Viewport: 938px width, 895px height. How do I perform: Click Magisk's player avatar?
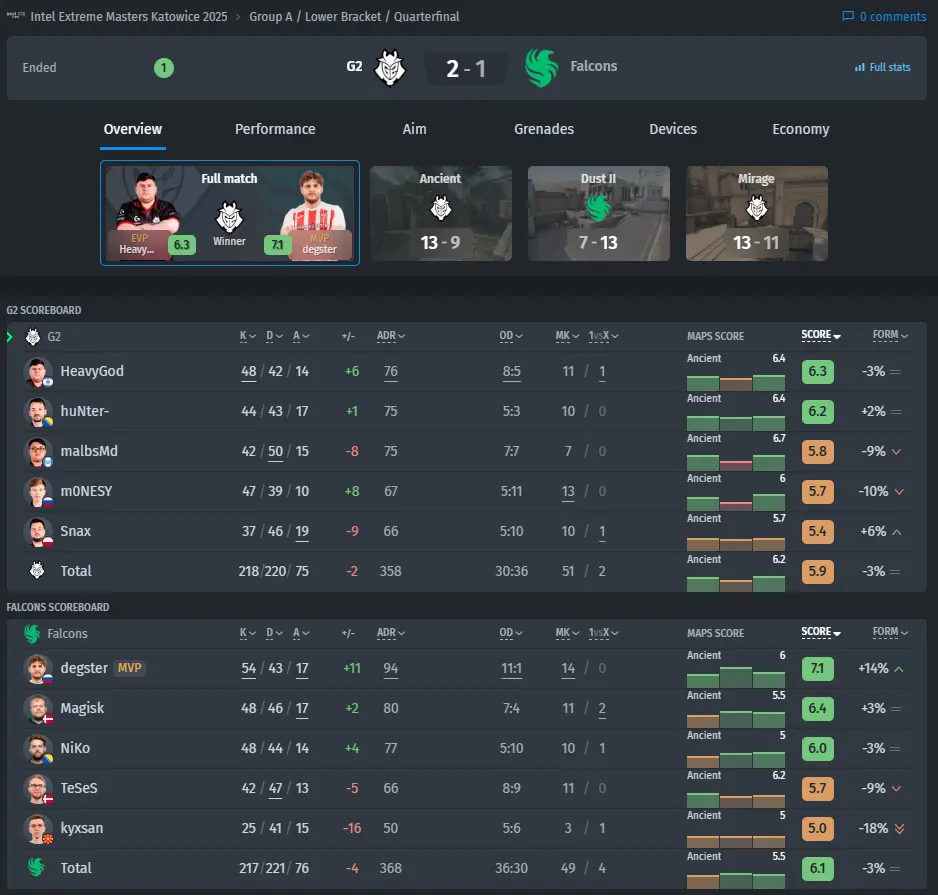click(x=38, y=709)
